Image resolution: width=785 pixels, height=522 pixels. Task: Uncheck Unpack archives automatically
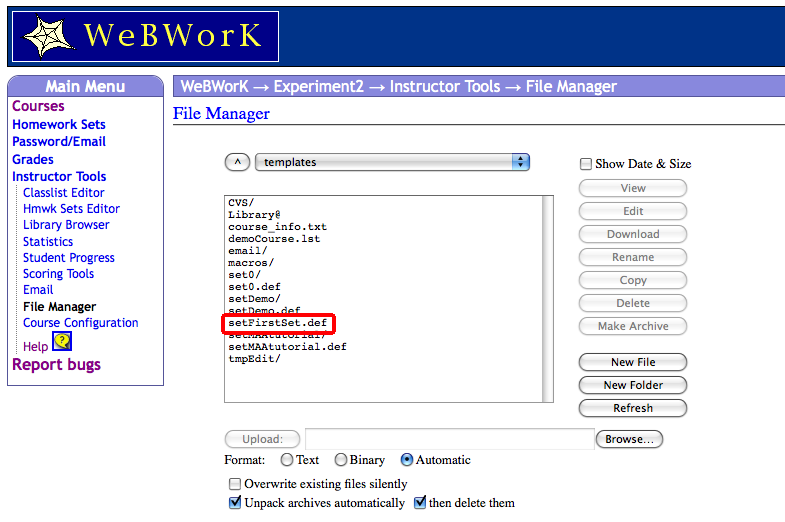tap(235, 502)
